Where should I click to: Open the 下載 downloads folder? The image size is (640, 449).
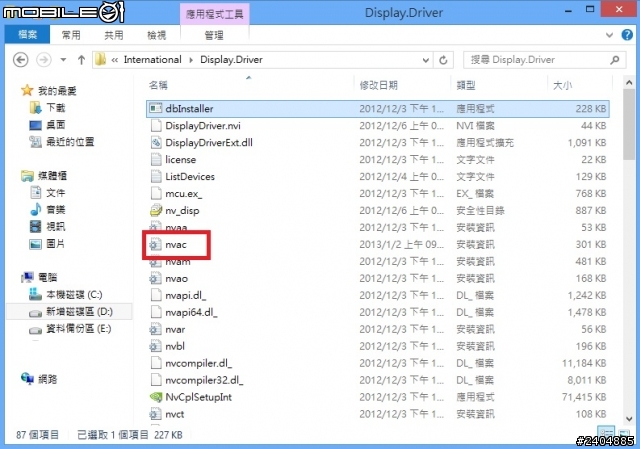coord(56,108)
